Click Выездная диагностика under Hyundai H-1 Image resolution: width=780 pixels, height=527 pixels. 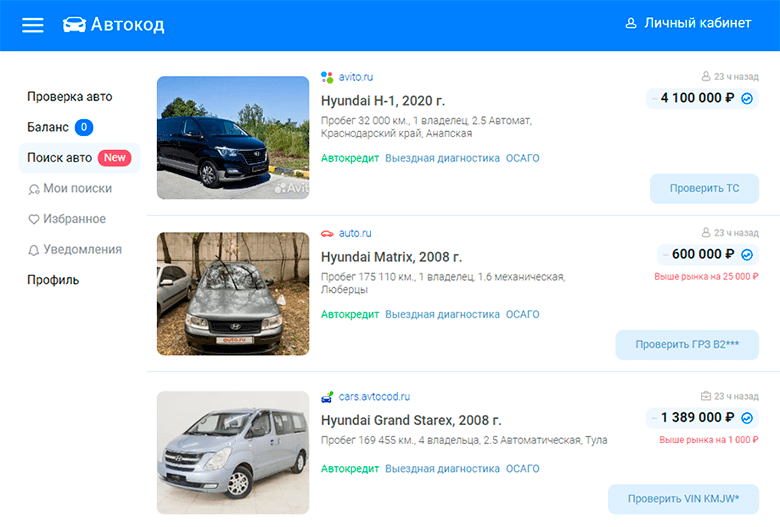tap(442, 158)
